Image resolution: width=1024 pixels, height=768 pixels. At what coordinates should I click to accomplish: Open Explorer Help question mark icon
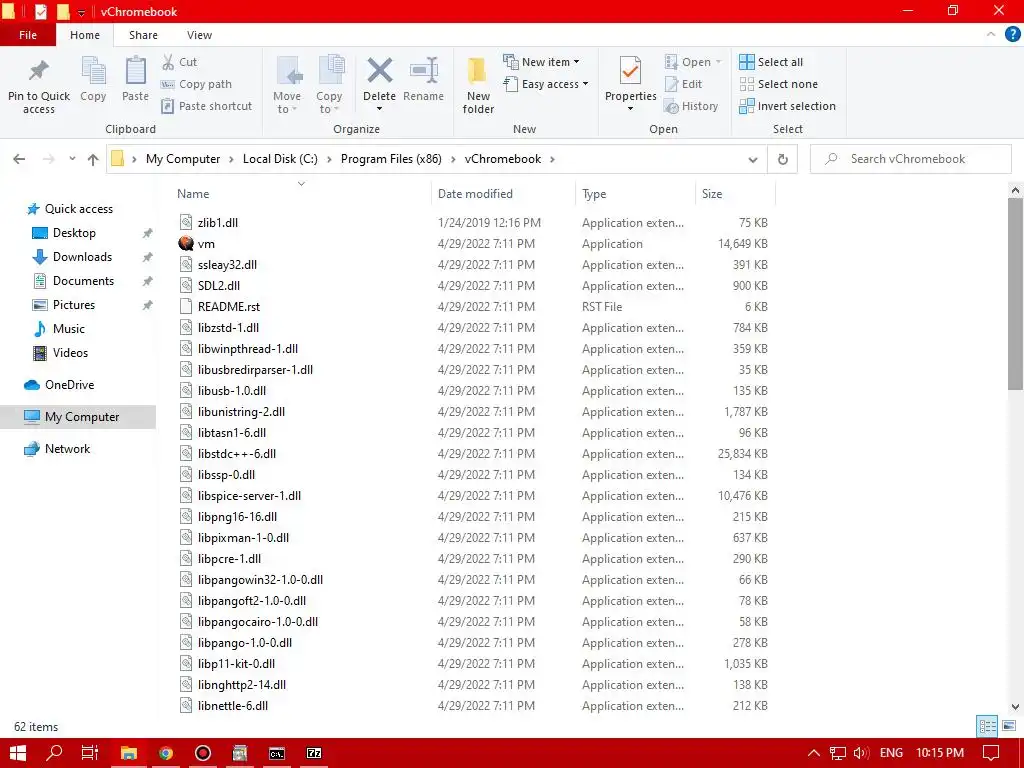[x=1012, y=35]
